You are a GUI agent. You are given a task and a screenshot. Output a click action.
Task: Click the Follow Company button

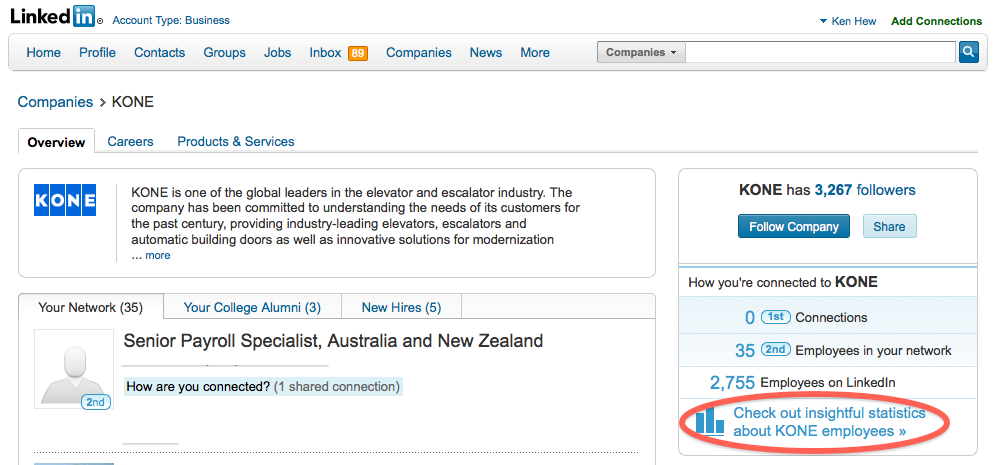pyautogui.click(x=794, y=226)
